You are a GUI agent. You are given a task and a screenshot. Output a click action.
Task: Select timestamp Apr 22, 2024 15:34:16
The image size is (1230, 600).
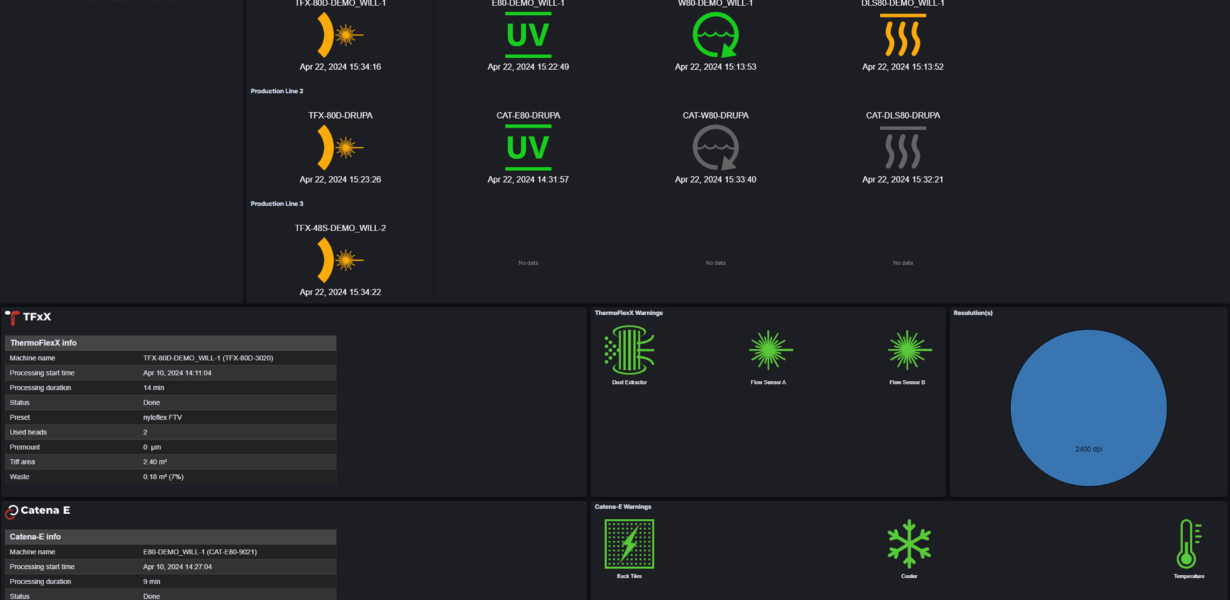[x=340, y=67]
